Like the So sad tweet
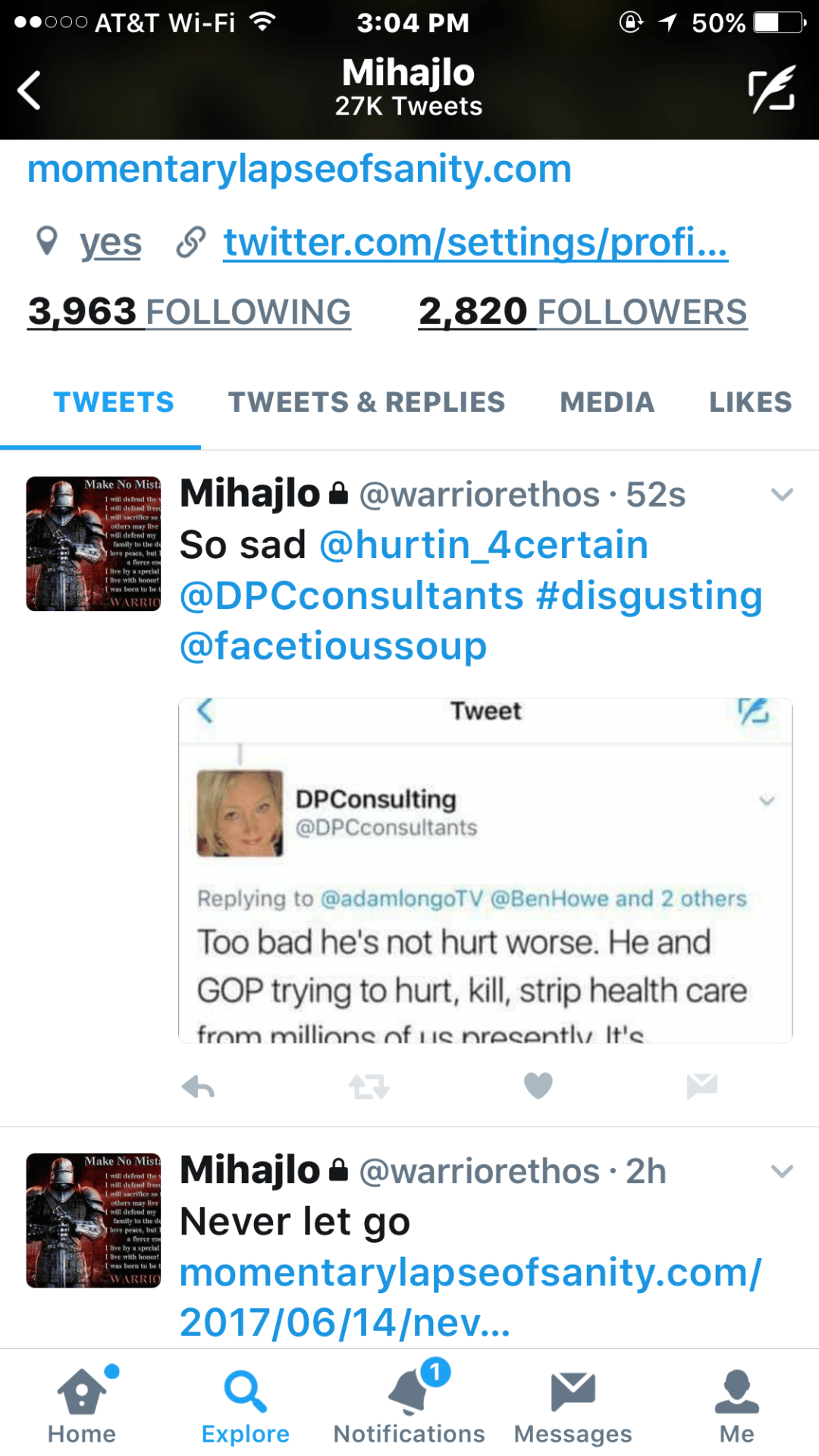This screenshot has width=819, height=1456. pos(538,1086)
